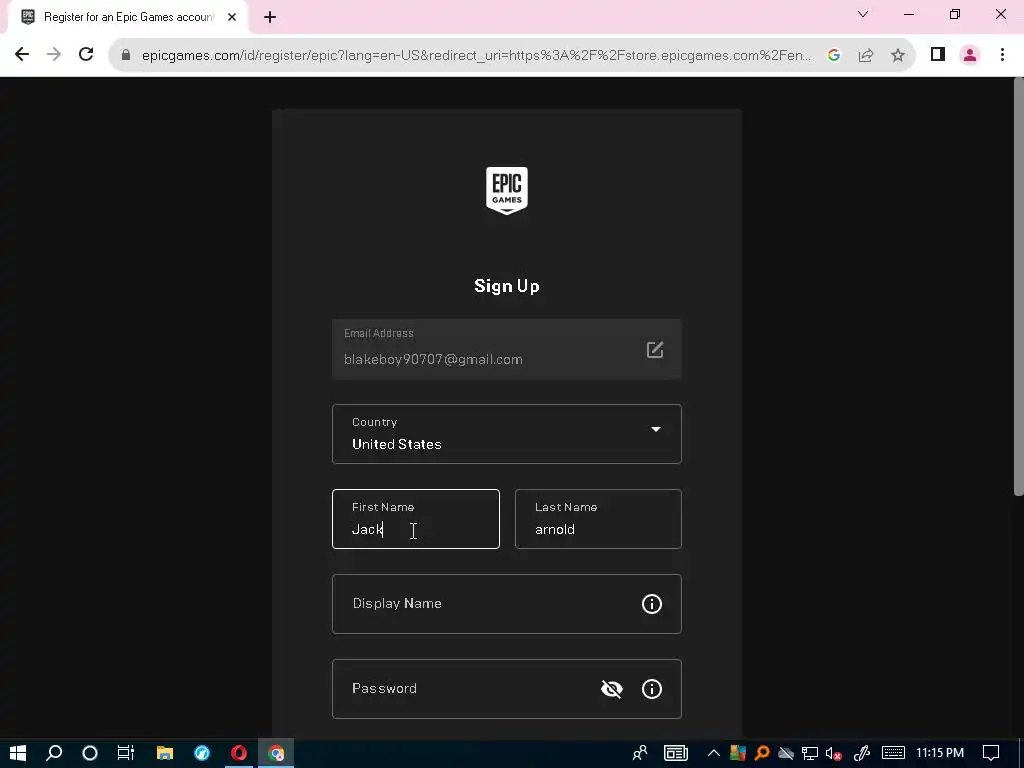Select the Register for Epic Games tab
The width and height of the screenshot is (1024, 768).
point(128,17)
